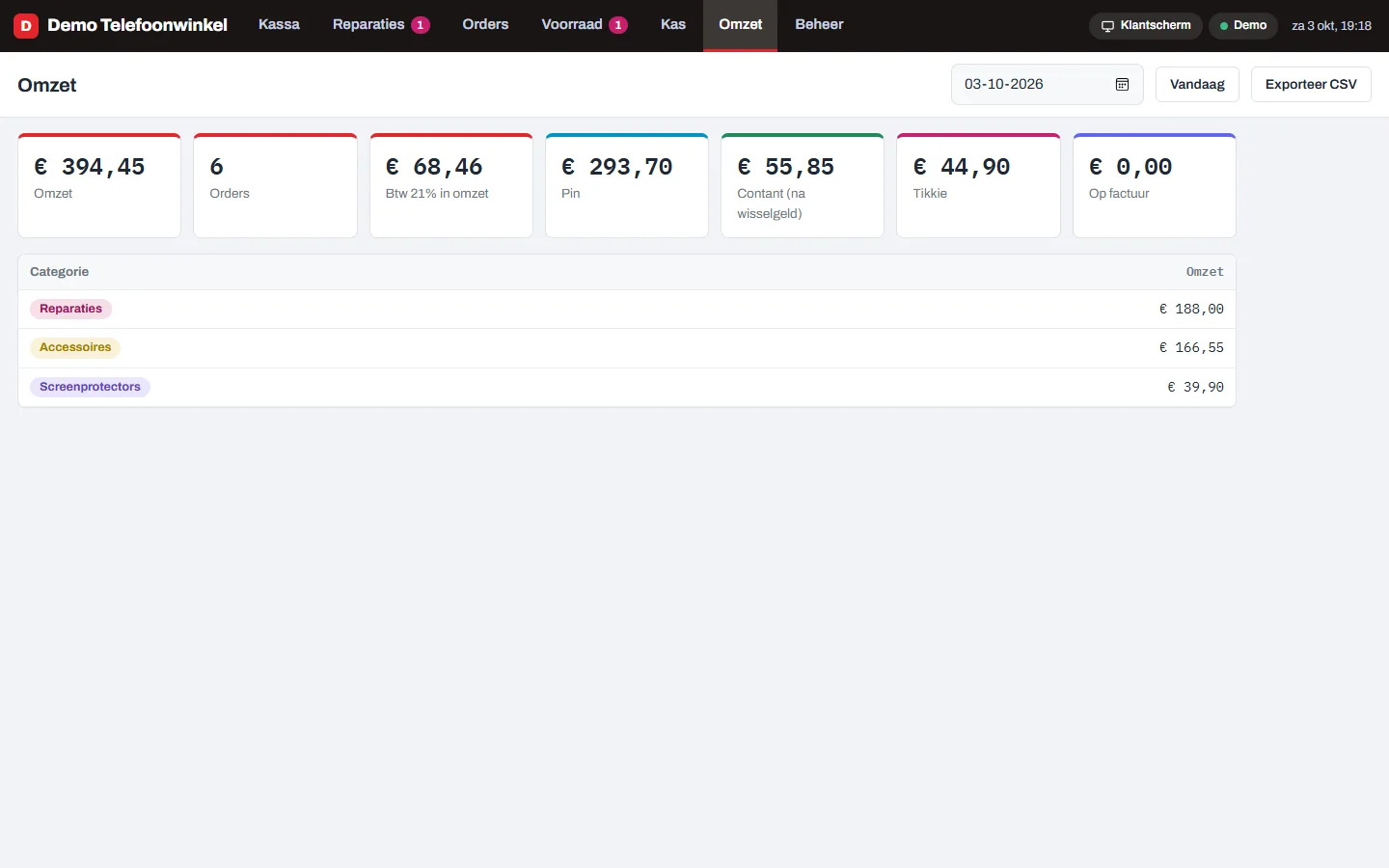Click the Demo account button
This screenshot has height=868, width=1389.
(1243, 26)
